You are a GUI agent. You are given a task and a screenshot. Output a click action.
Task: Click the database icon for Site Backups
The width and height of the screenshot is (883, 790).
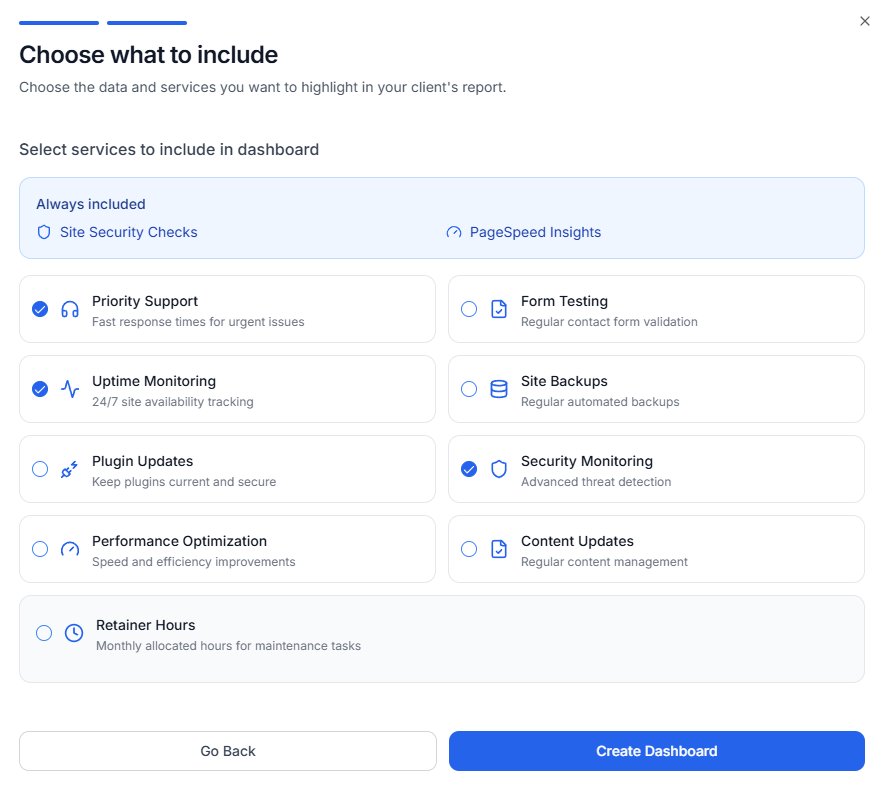click(499, 389)
